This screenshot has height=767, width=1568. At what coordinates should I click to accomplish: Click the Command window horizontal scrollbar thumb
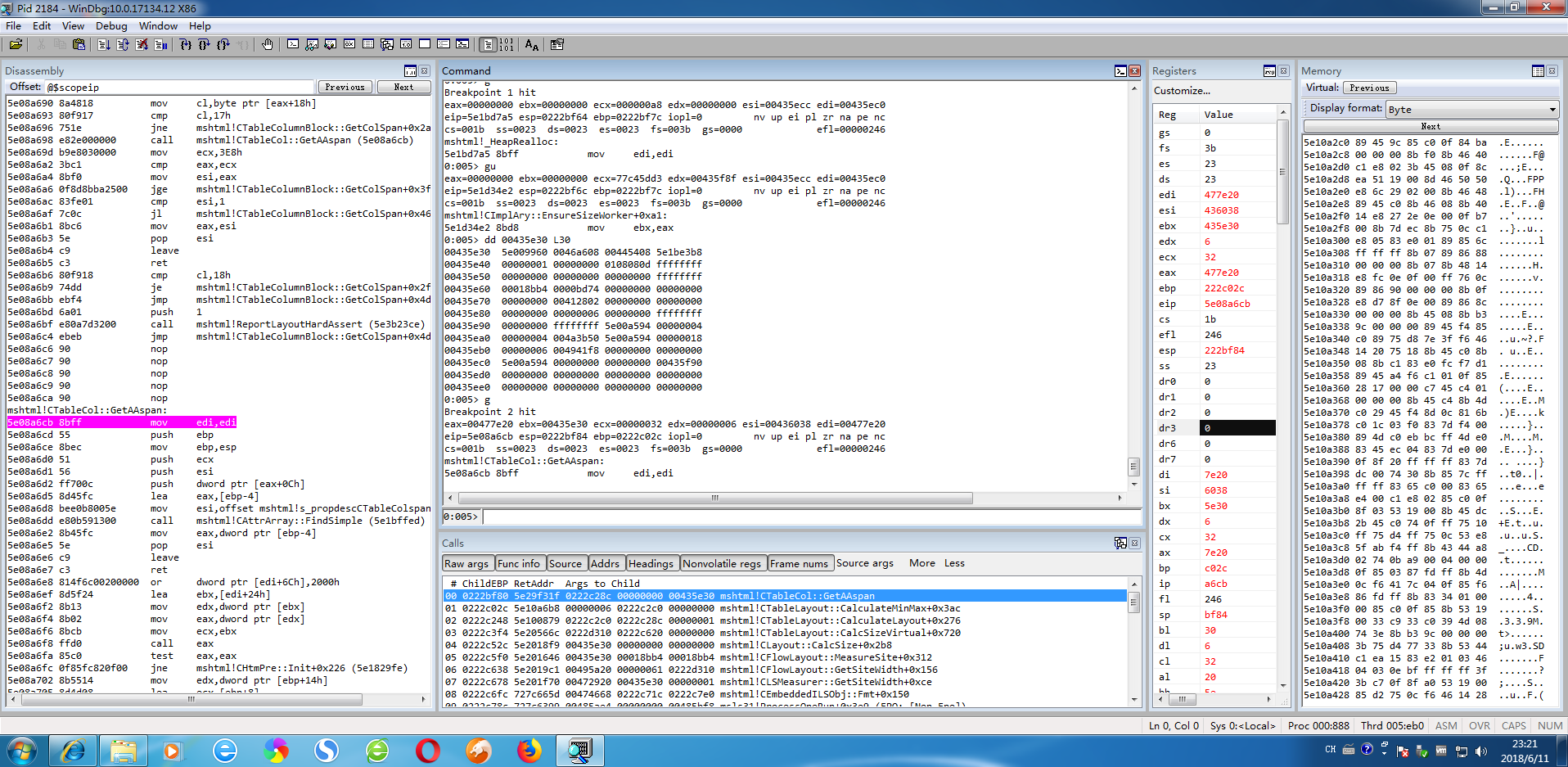click(x=715, y=498)
